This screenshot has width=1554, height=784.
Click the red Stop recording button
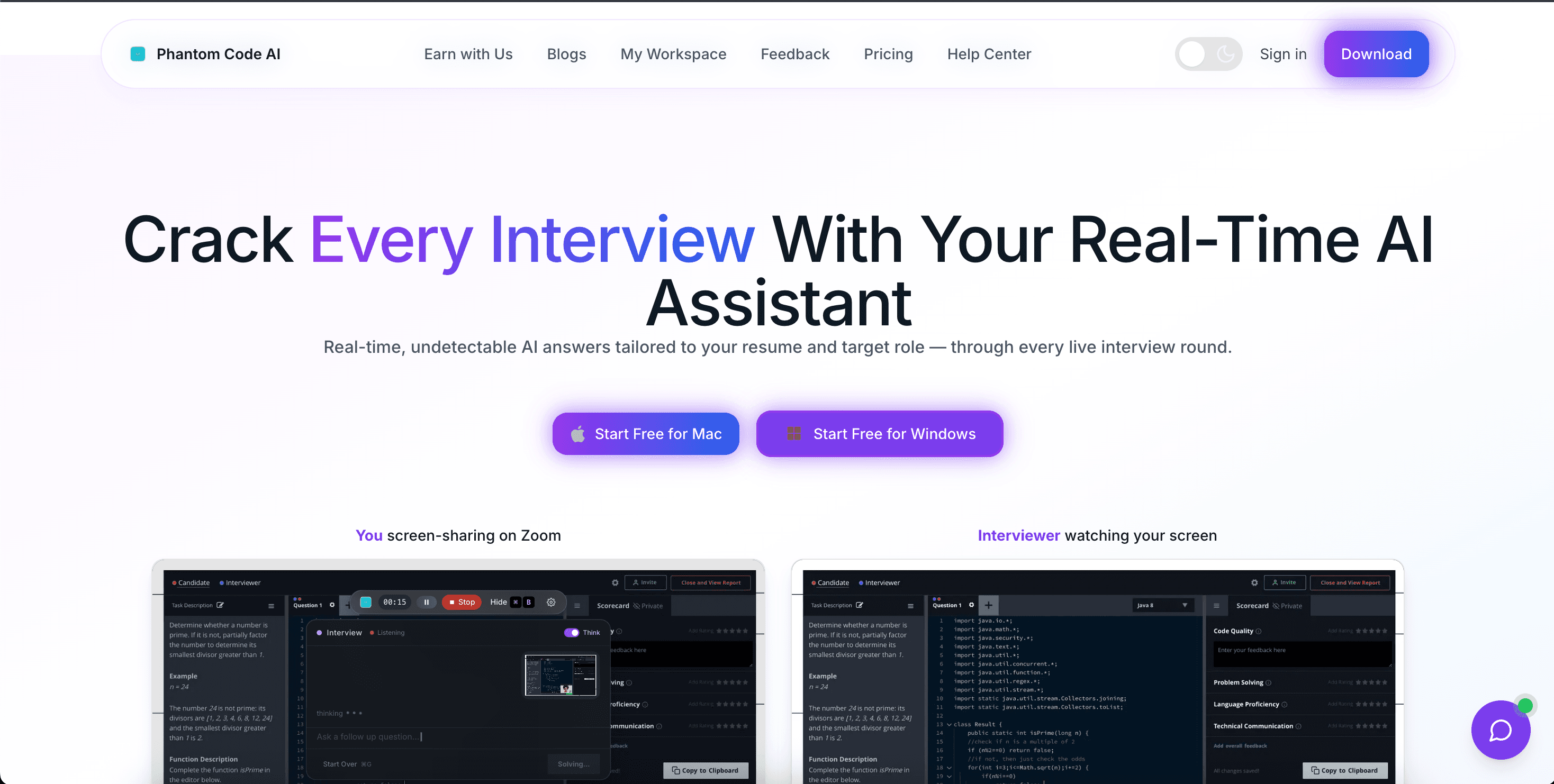(462, 602)
